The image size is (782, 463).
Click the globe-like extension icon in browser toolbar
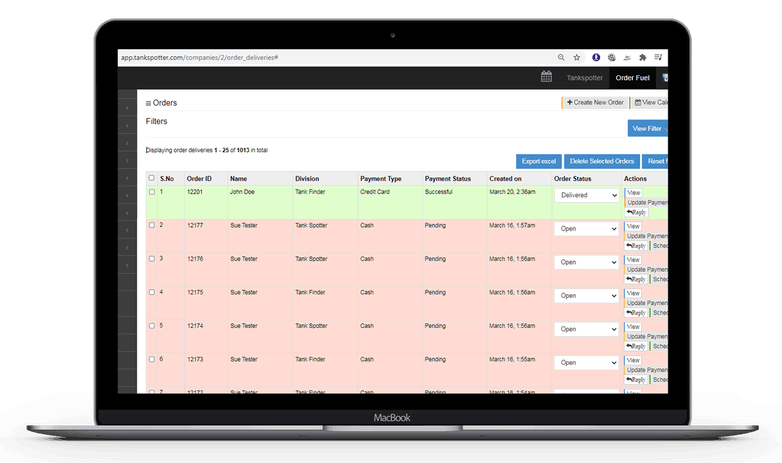(611, 57)
